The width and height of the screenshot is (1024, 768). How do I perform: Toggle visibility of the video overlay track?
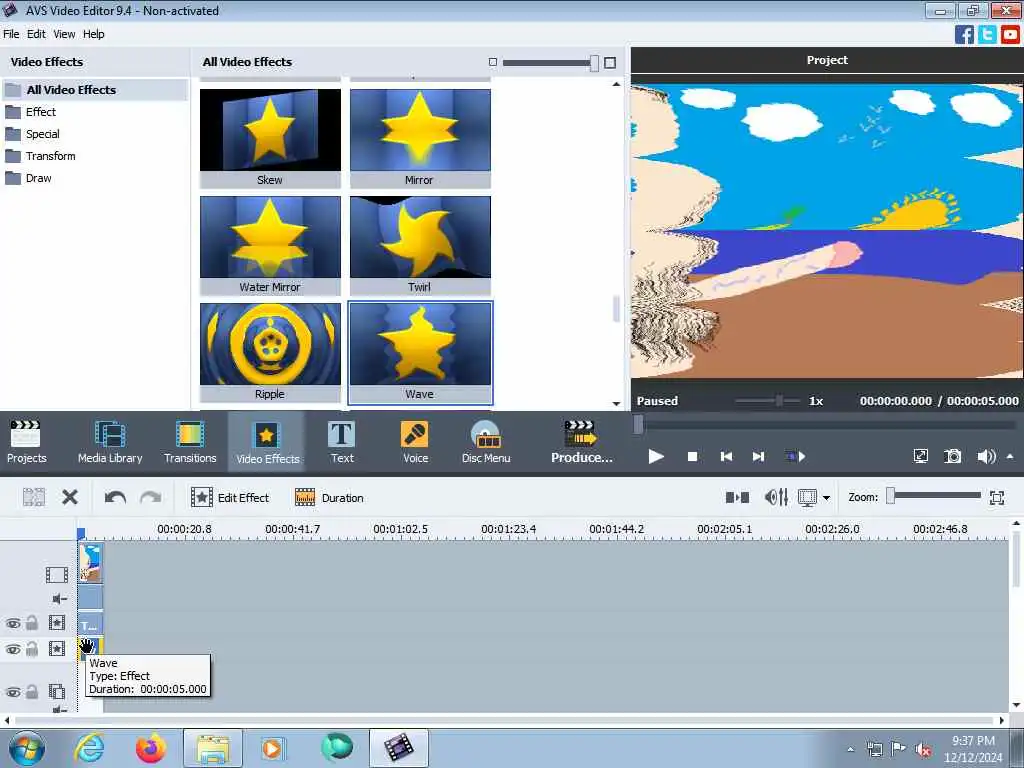coord(13,692)
